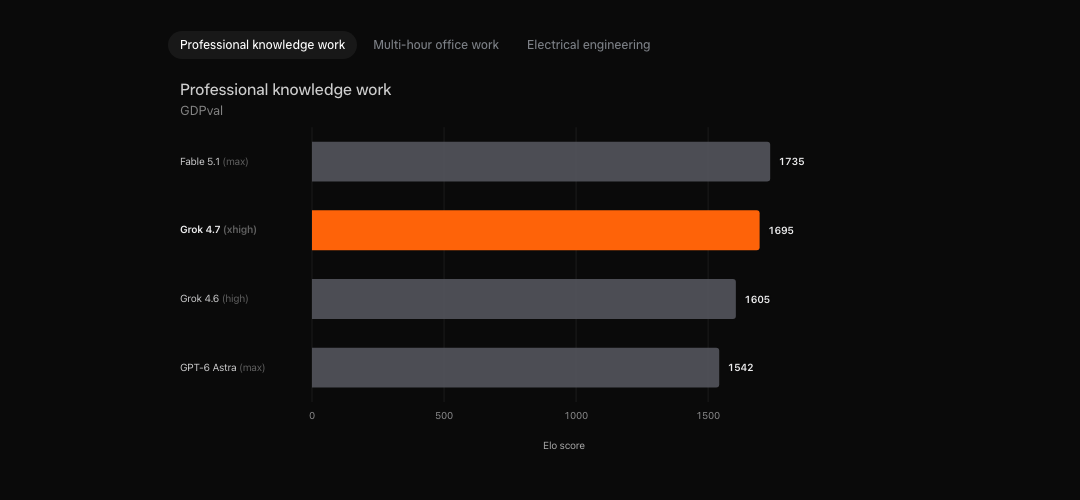Click the GPT-6 Astra (max) label
Viewport: 1080px width, 500px height.
[222, 368]
